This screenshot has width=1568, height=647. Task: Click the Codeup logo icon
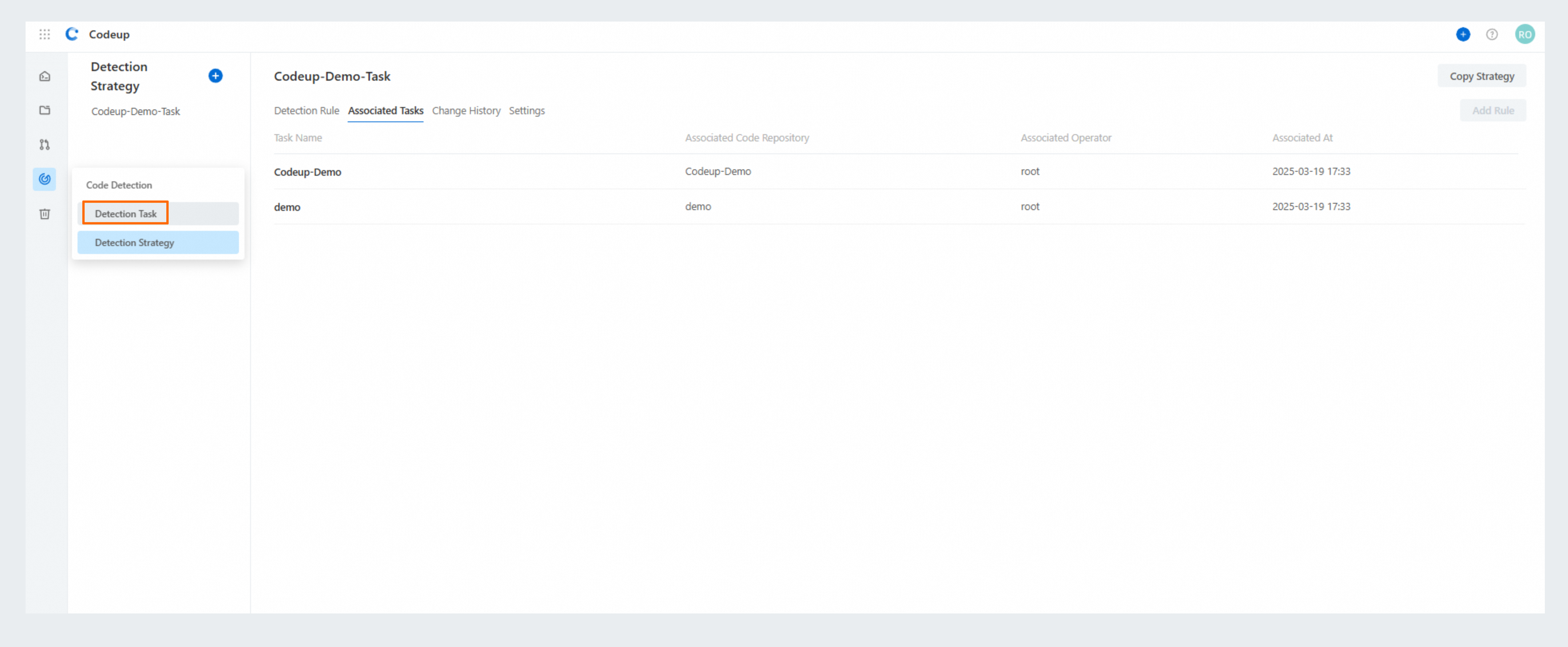(72, 34)
